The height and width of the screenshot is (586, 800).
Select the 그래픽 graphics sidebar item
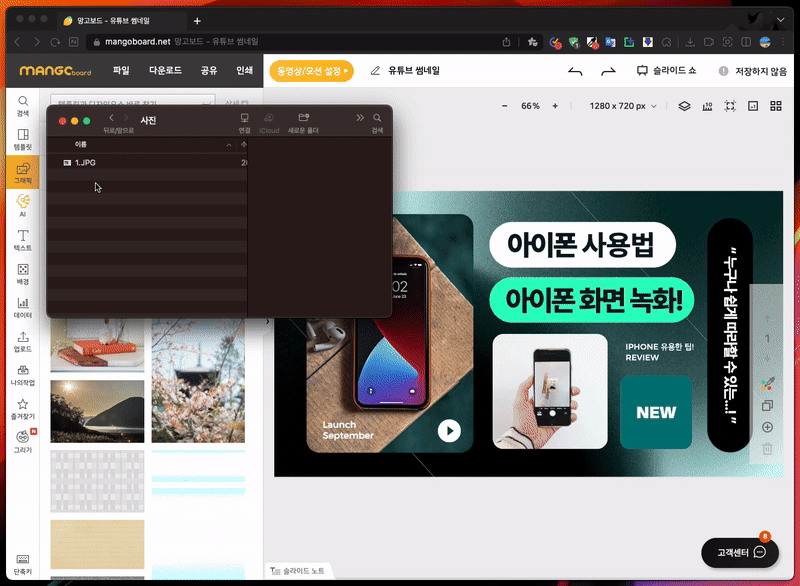point(22,173)
